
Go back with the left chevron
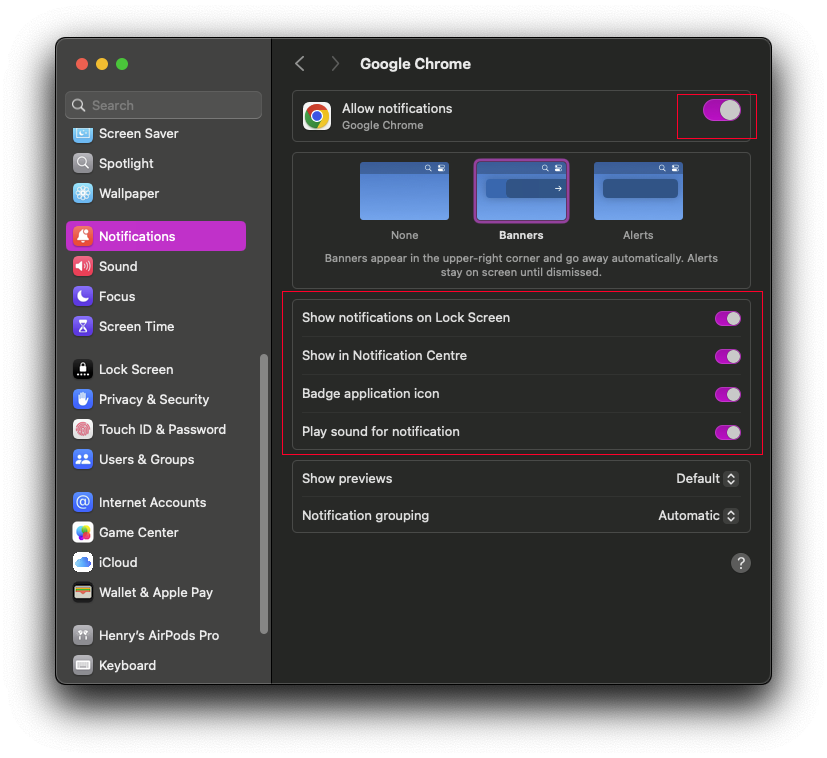click(x=300, y=64)
